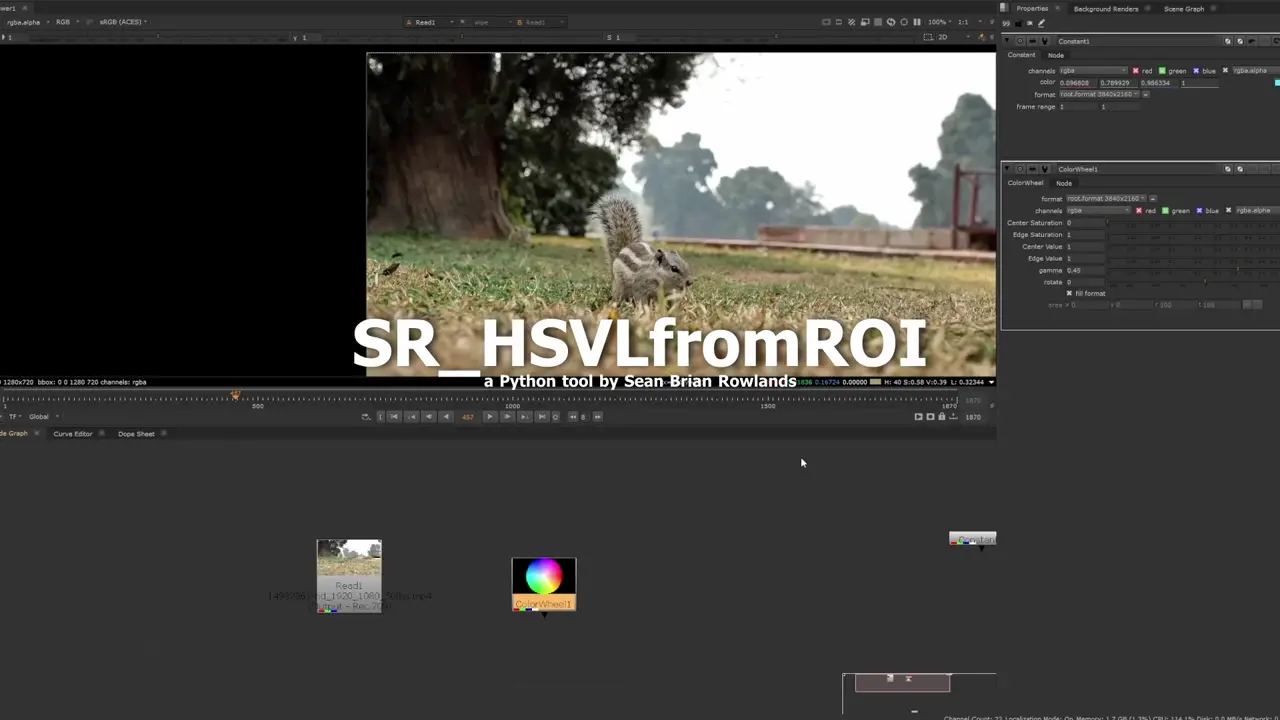Open the Curve Editor tab
The image size is (1280, 720).
click(x=72, y=434)
